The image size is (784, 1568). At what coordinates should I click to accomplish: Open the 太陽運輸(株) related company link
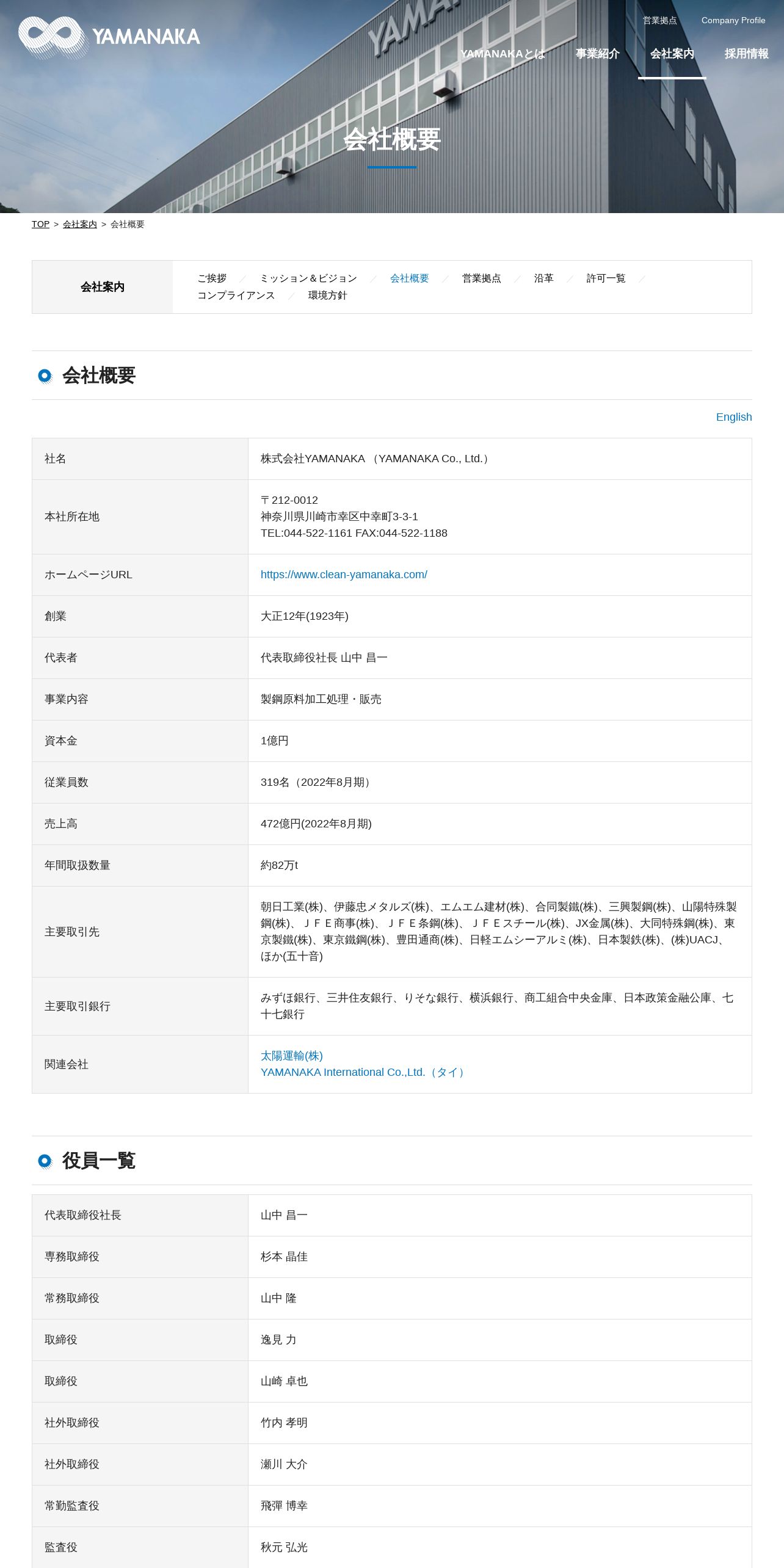pyautogui.click(x=292, y=1056)
